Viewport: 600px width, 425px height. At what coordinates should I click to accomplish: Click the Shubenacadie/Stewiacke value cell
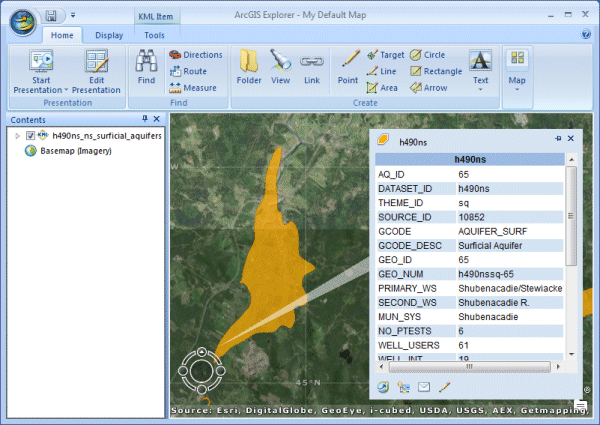coord(510,288)
